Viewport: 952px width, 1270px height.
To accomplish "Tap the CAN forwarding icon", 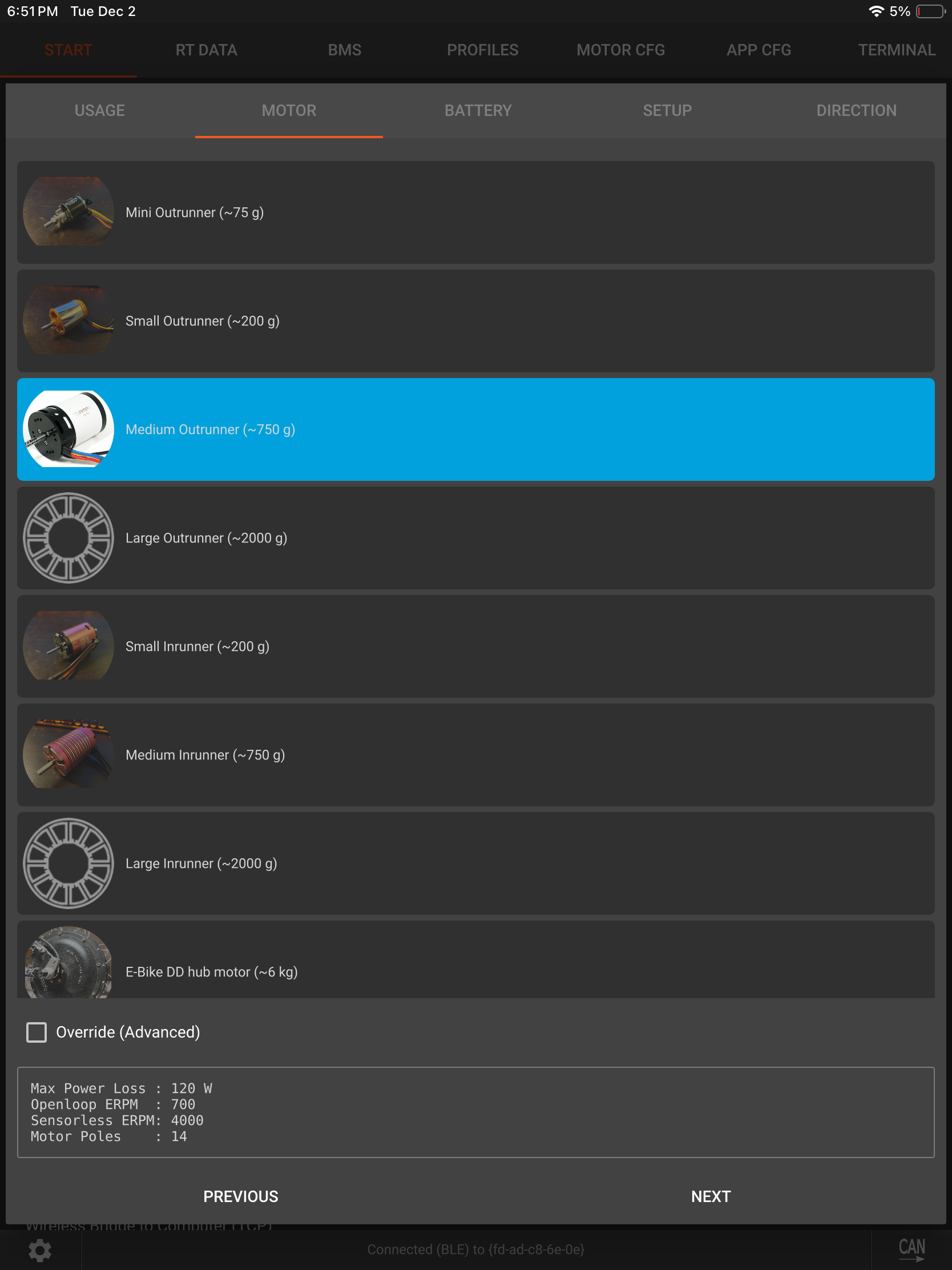I will point(911,1249).
